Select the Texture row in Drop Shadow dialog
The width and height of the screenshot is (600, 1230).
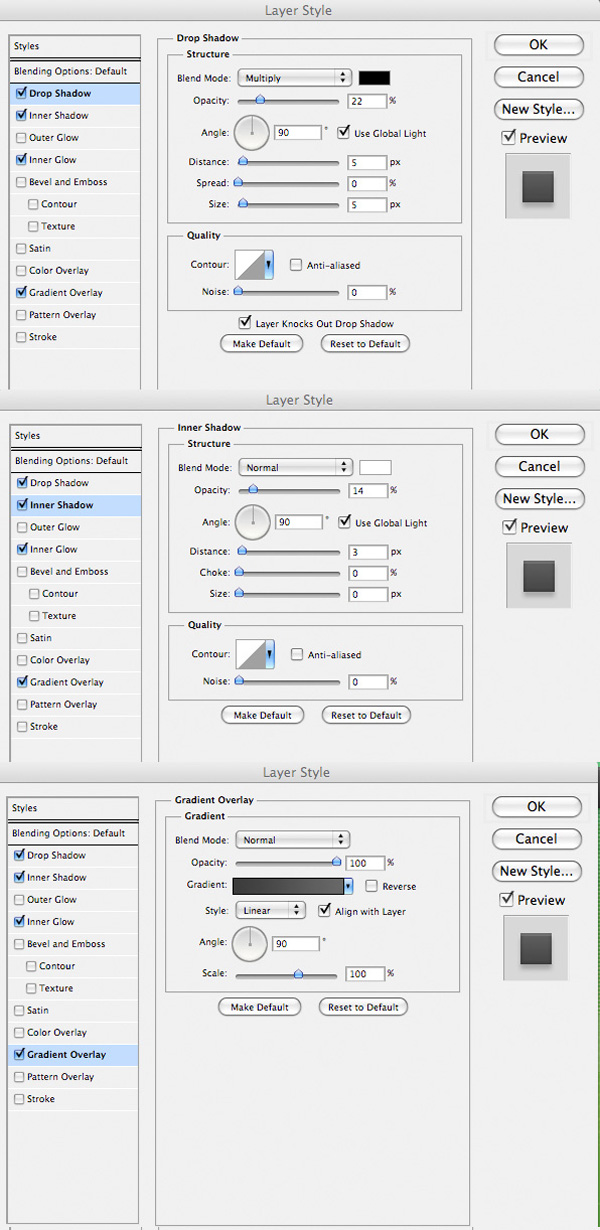pyautogui.click(x=75, y=226)
